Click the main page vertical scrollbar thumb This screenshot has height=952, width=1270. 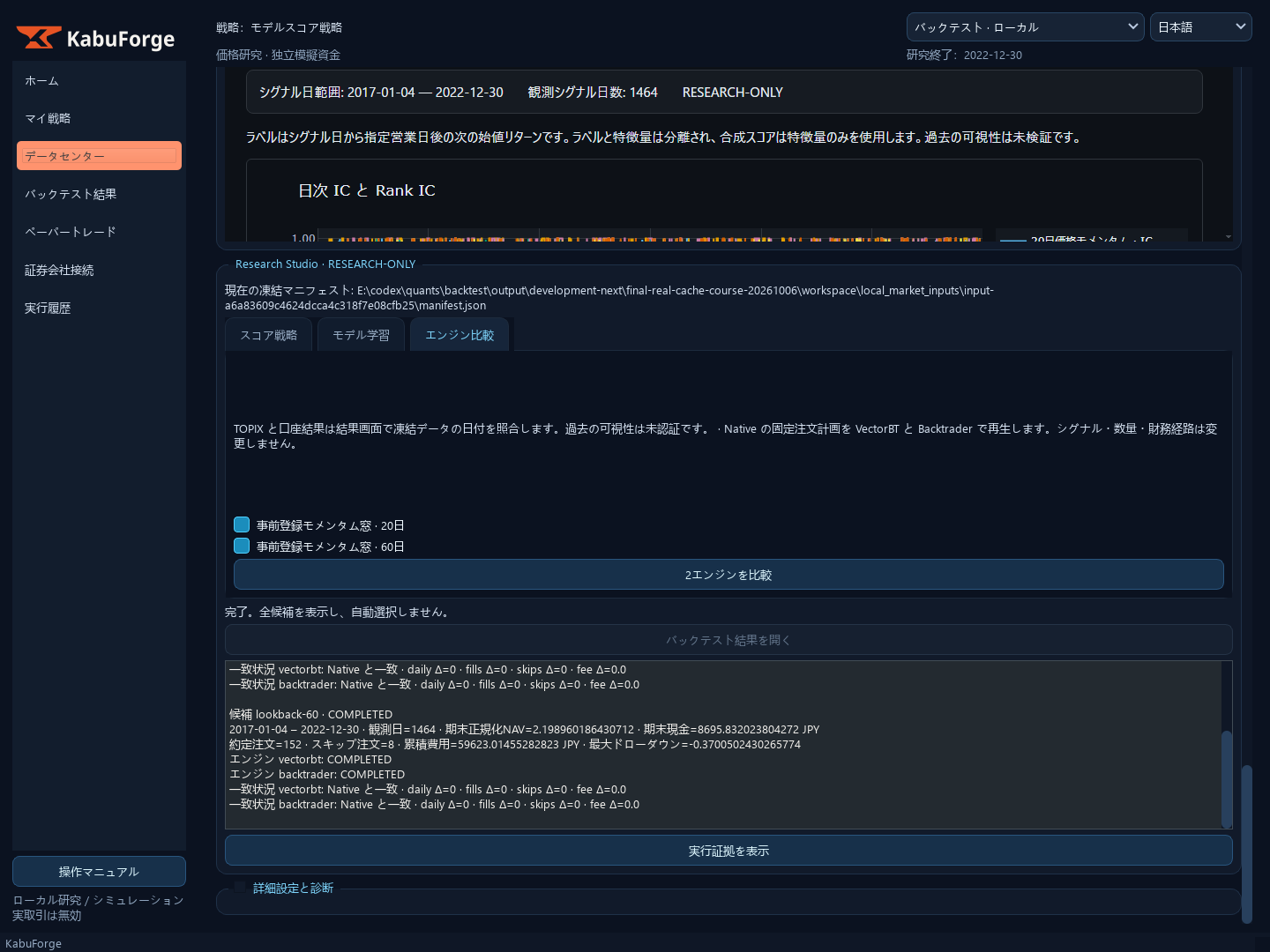(1247, 844)
